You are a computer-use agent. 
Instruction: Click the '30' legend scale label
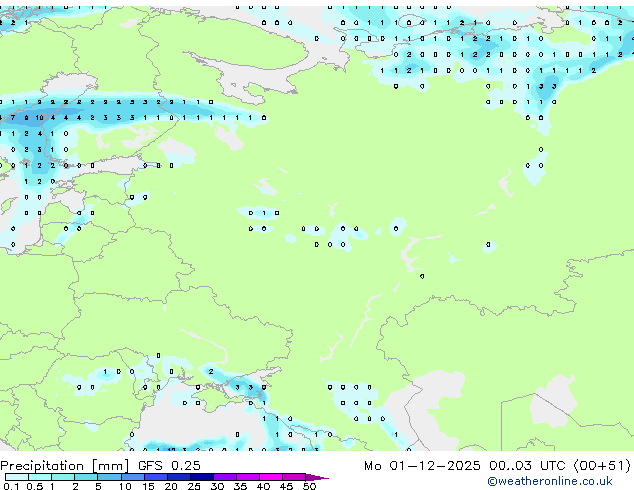pyautogui.click(x=218, y=486)
